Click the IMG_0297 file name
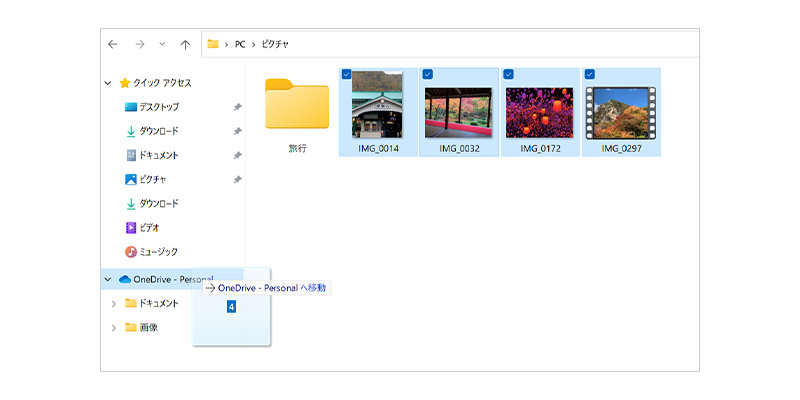800x400 pixels. coord(621,148)
